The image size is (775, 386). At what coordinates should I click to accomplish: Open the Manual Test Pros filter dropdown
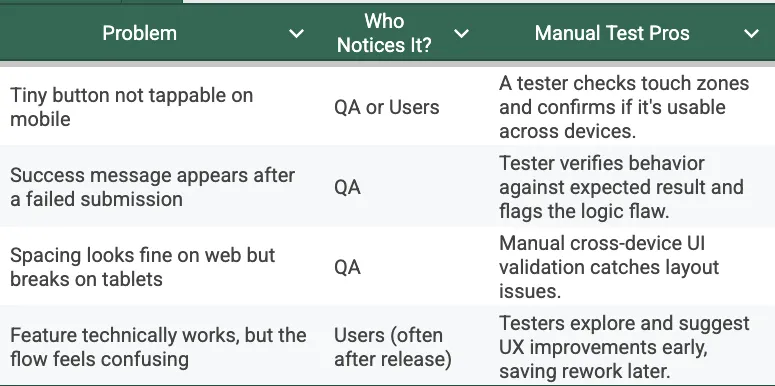pyautogui.click(x=751, y=34)
